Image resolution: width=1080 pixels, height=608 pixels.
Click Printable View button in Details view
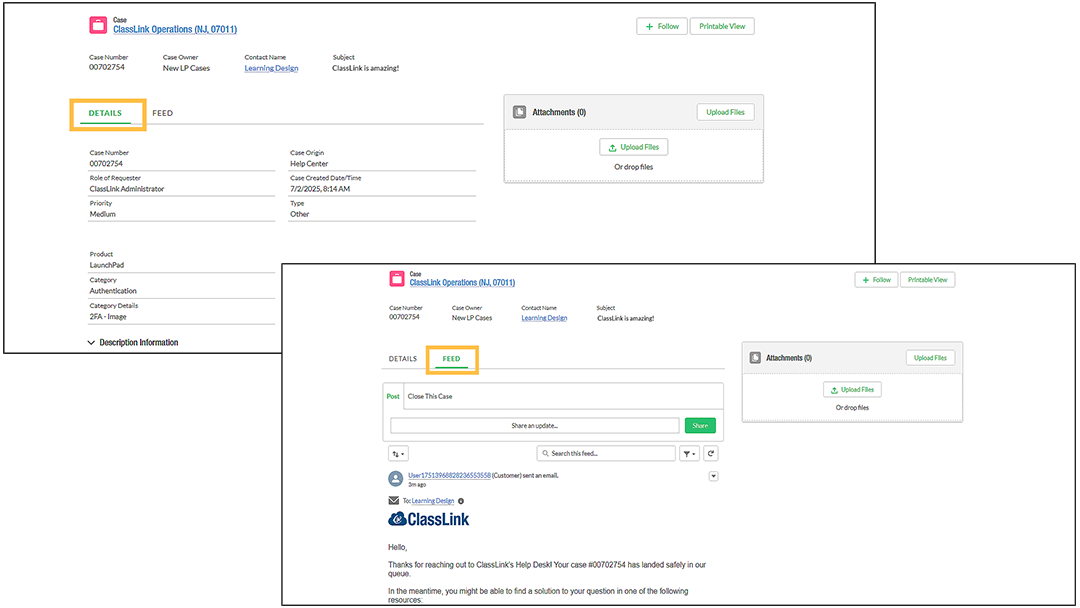(722, 26)
